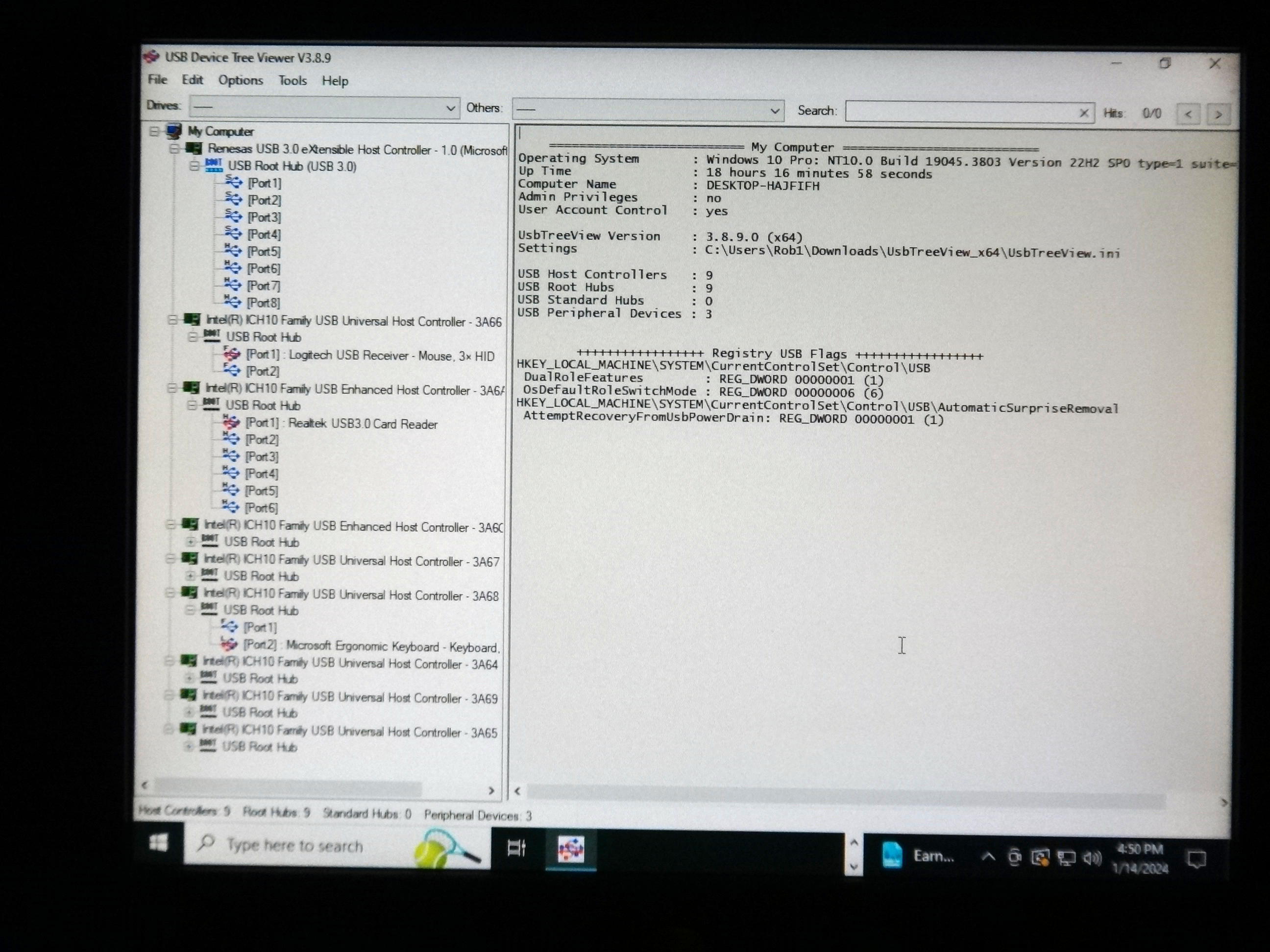
Task: Collapse the USB Root Hub (USB 3.0) node
Action: tap(194, 166)
